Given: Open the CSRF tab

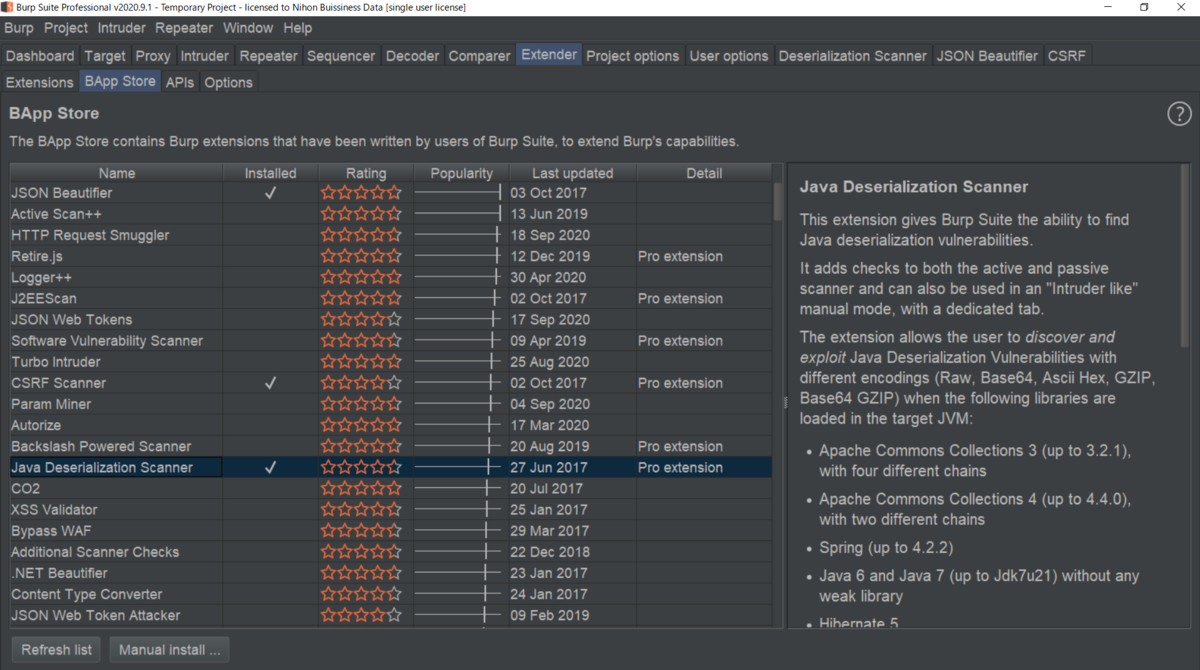Looking at the screenshot, I should point(1067,56).
